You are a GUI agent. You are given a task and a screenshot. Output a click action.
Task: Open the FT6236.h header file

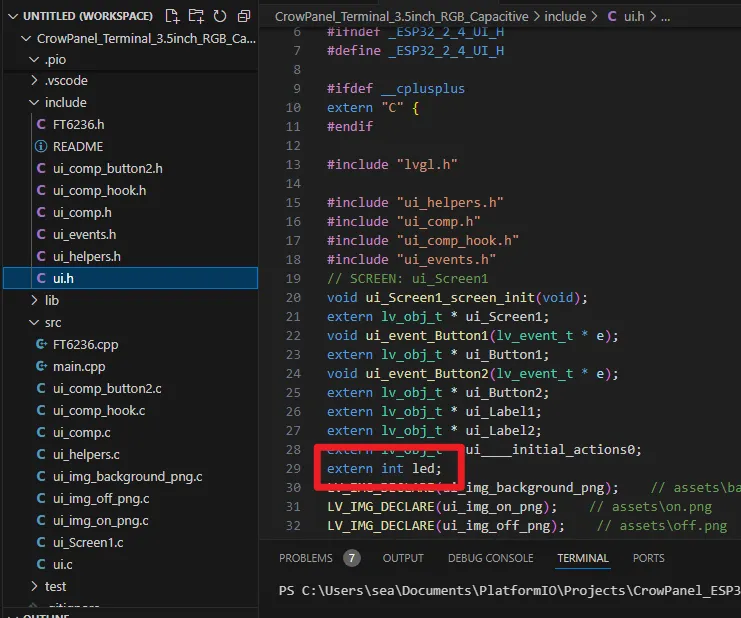coord(78,124)
